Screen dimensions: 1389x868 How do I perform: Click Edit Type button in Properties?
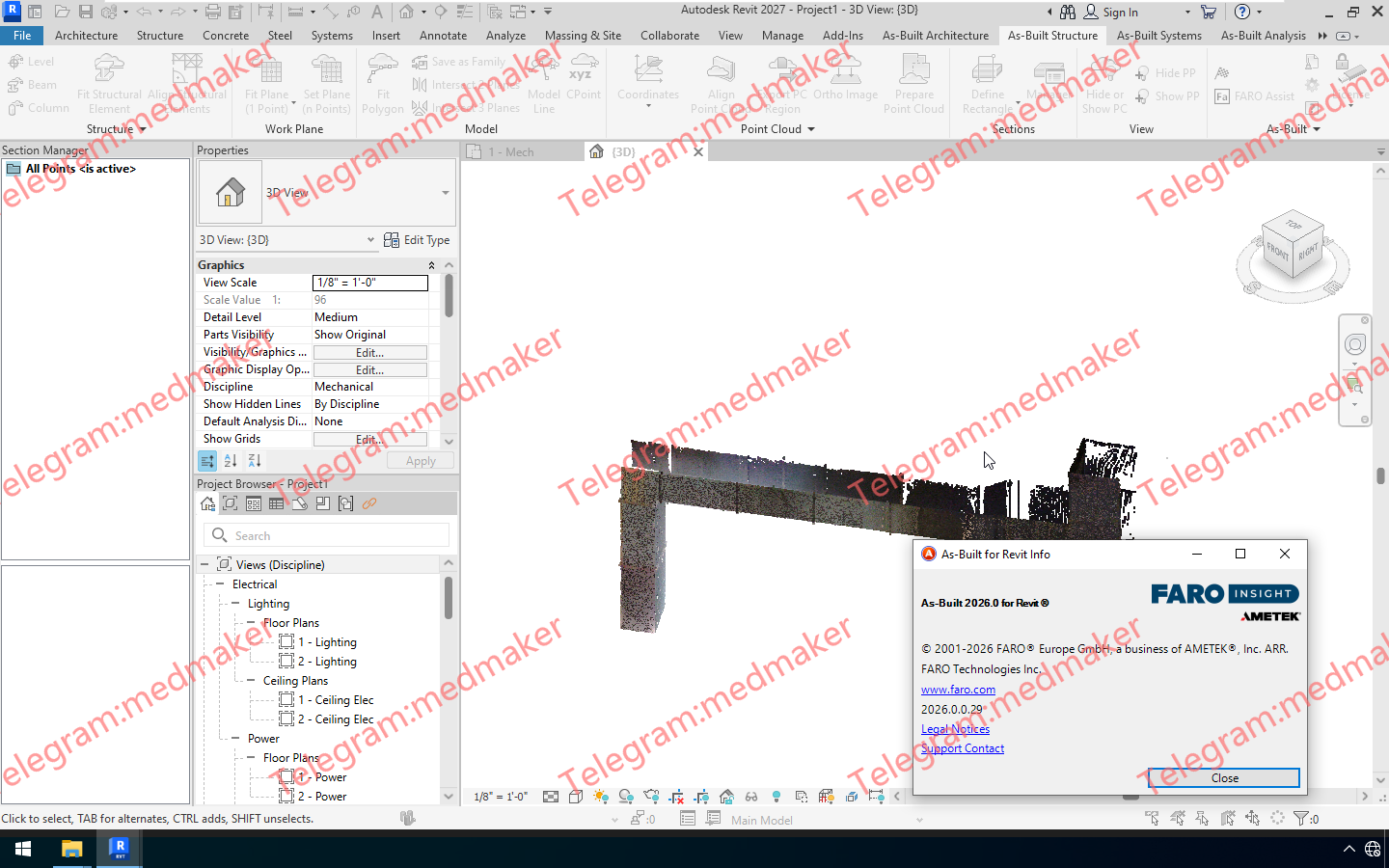(x=417, y=240)
